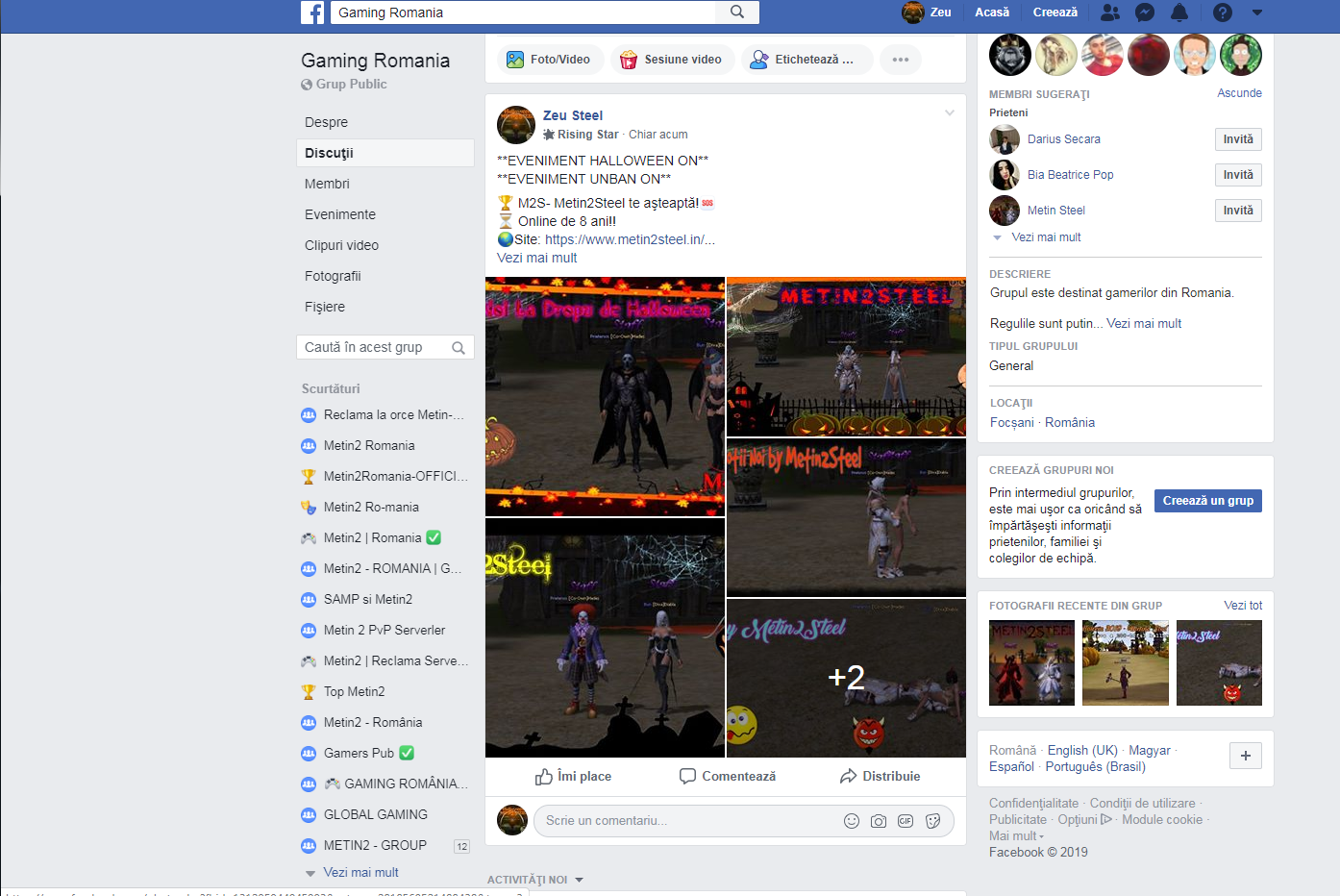This screenshot has height=896, width=1340.
Task: Click Vezi mai mult in the post text
Action: coord(536,258)
